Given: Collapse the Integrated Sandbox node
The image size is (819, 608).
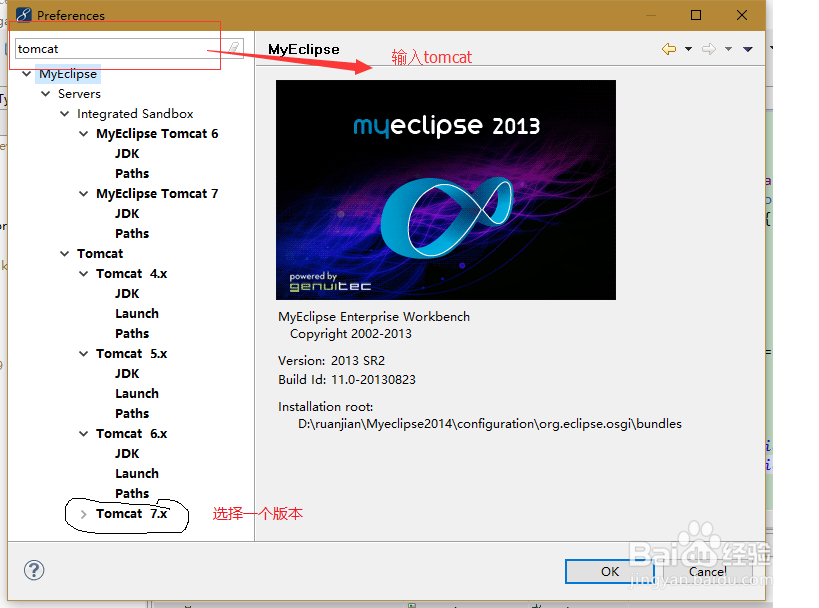Looking at the screenshot, I should pos(65,113).
